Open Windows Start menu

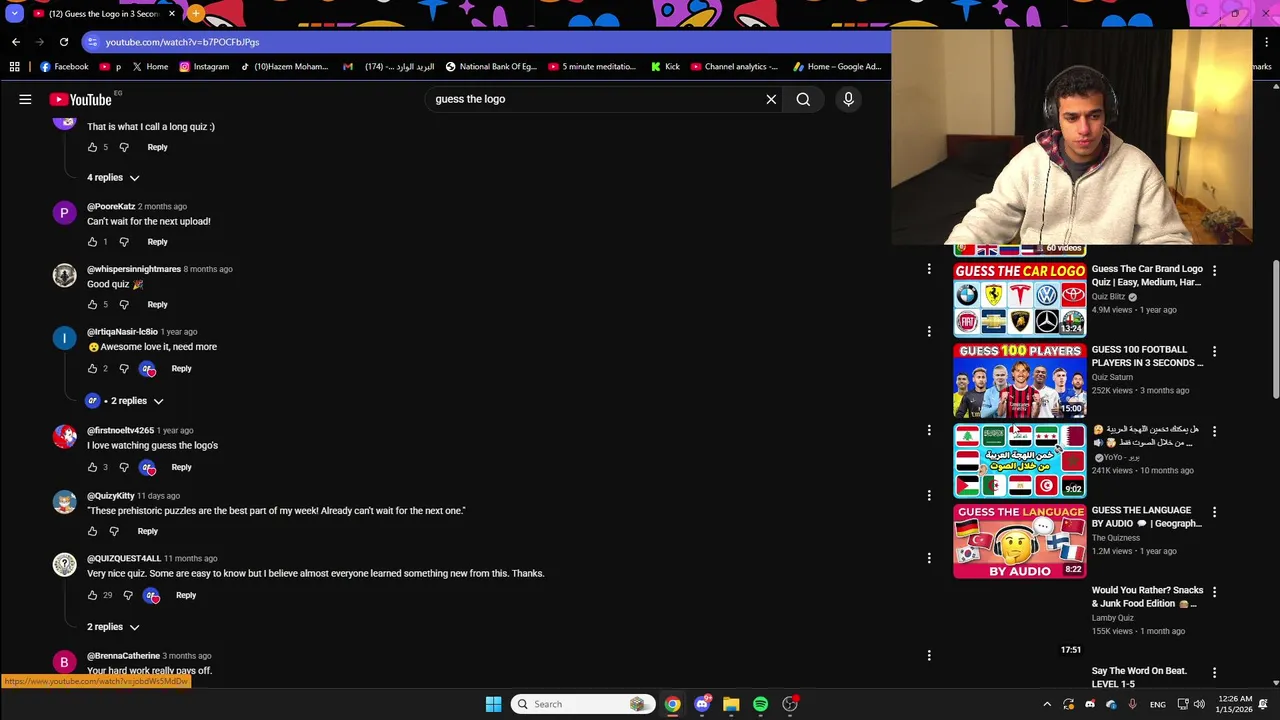coord(493,704)
